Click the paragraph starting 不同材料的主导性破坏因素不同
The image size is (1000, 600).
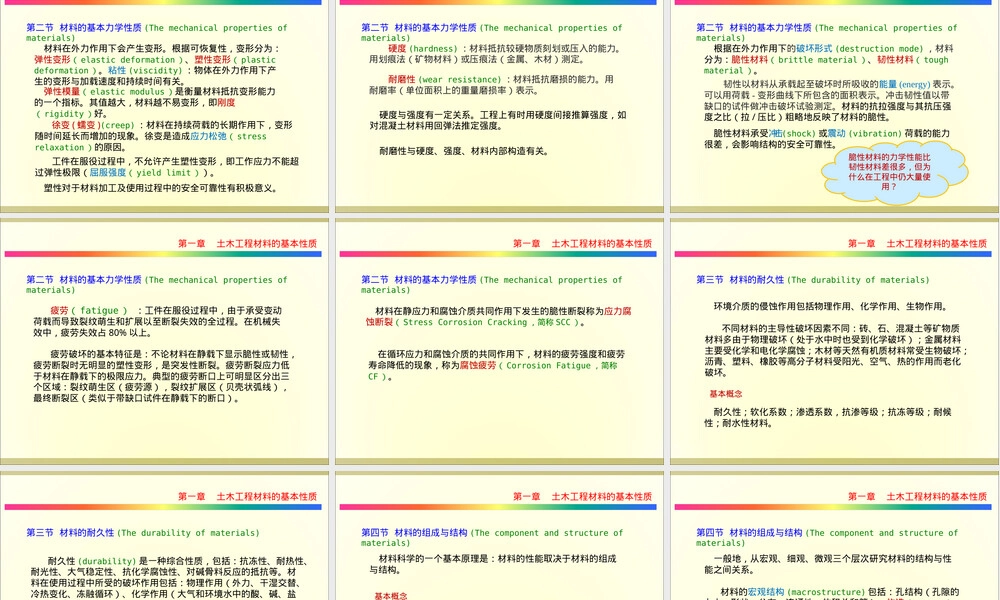[836, 350]
